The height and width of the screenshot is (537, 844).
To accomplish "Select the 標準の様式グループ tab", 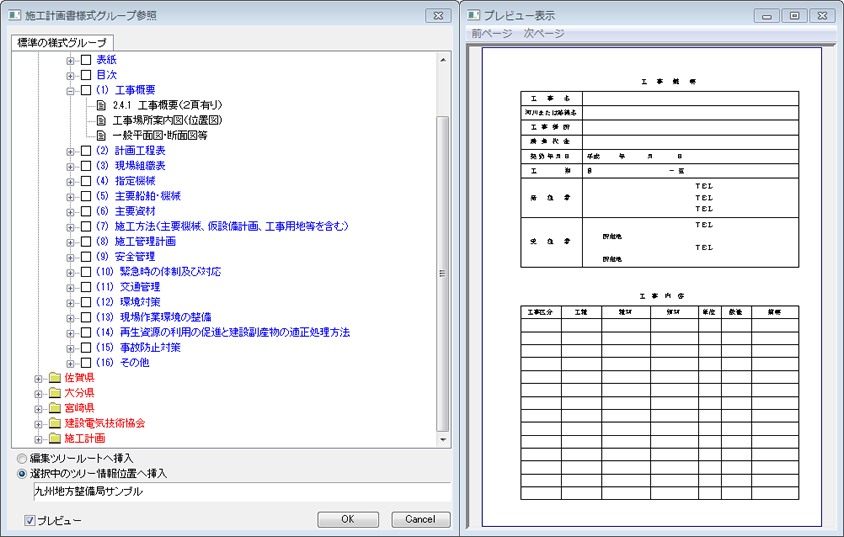I will (62, 43).
